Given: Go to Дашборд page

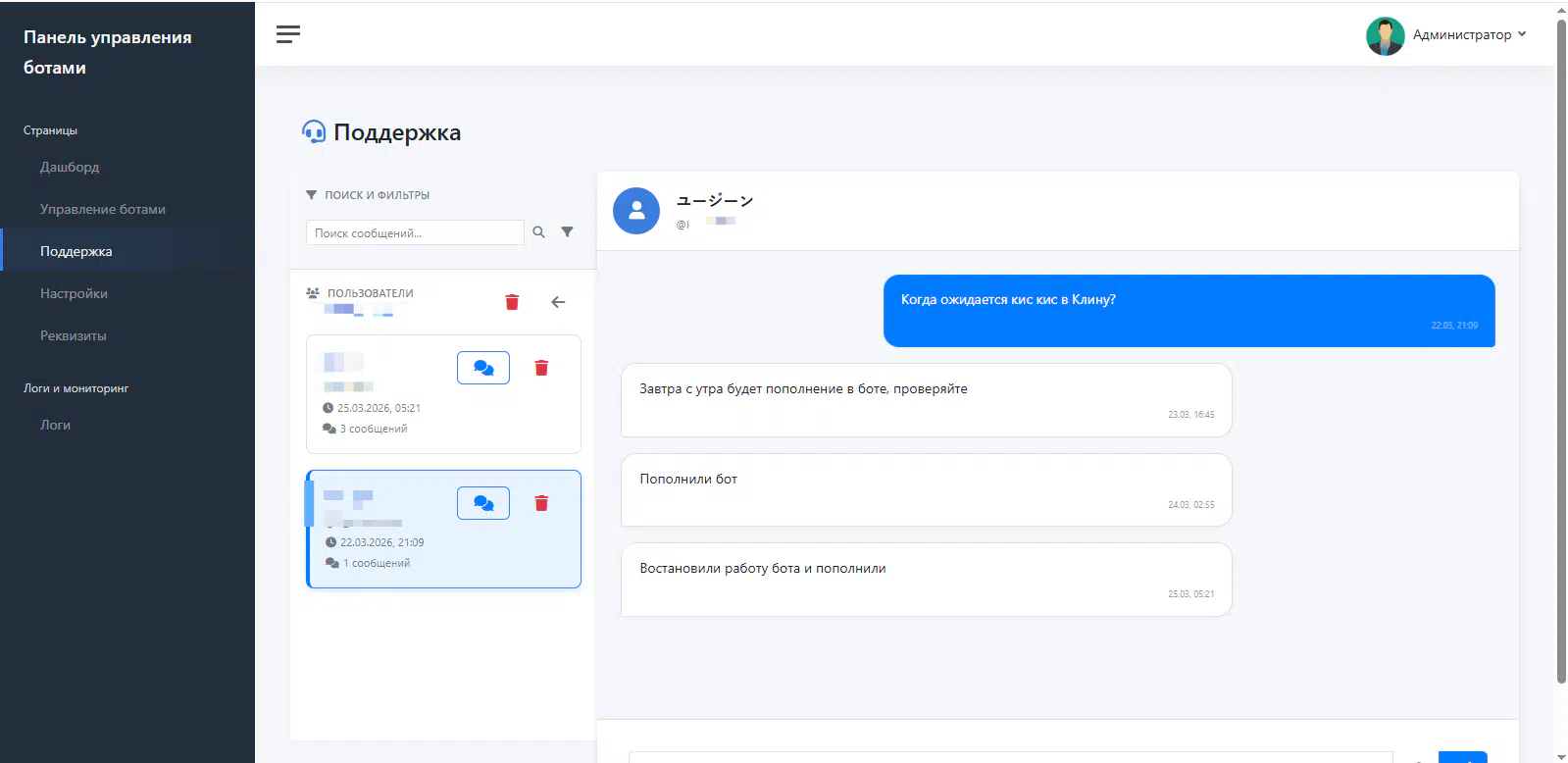Looking at the screenshot, I should click(70, 168).
